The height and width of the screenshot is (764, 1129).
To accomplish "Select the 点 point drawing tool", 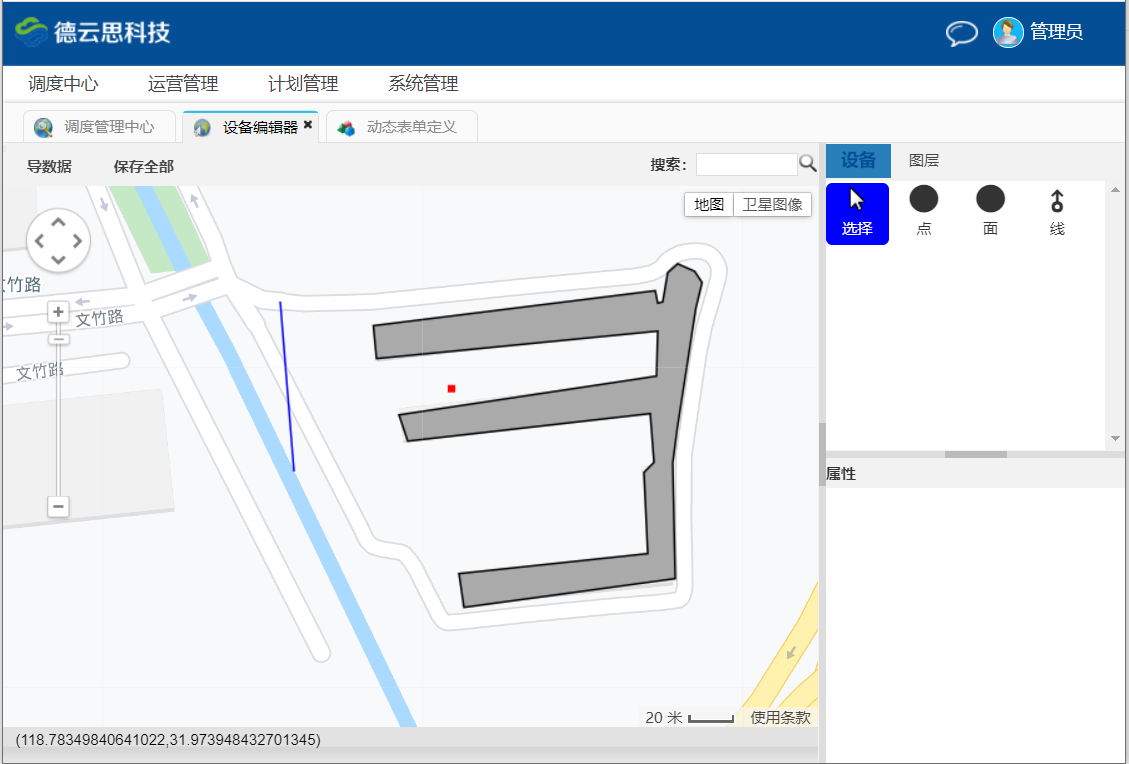I will pyautogui.click(x=923, y=211).
